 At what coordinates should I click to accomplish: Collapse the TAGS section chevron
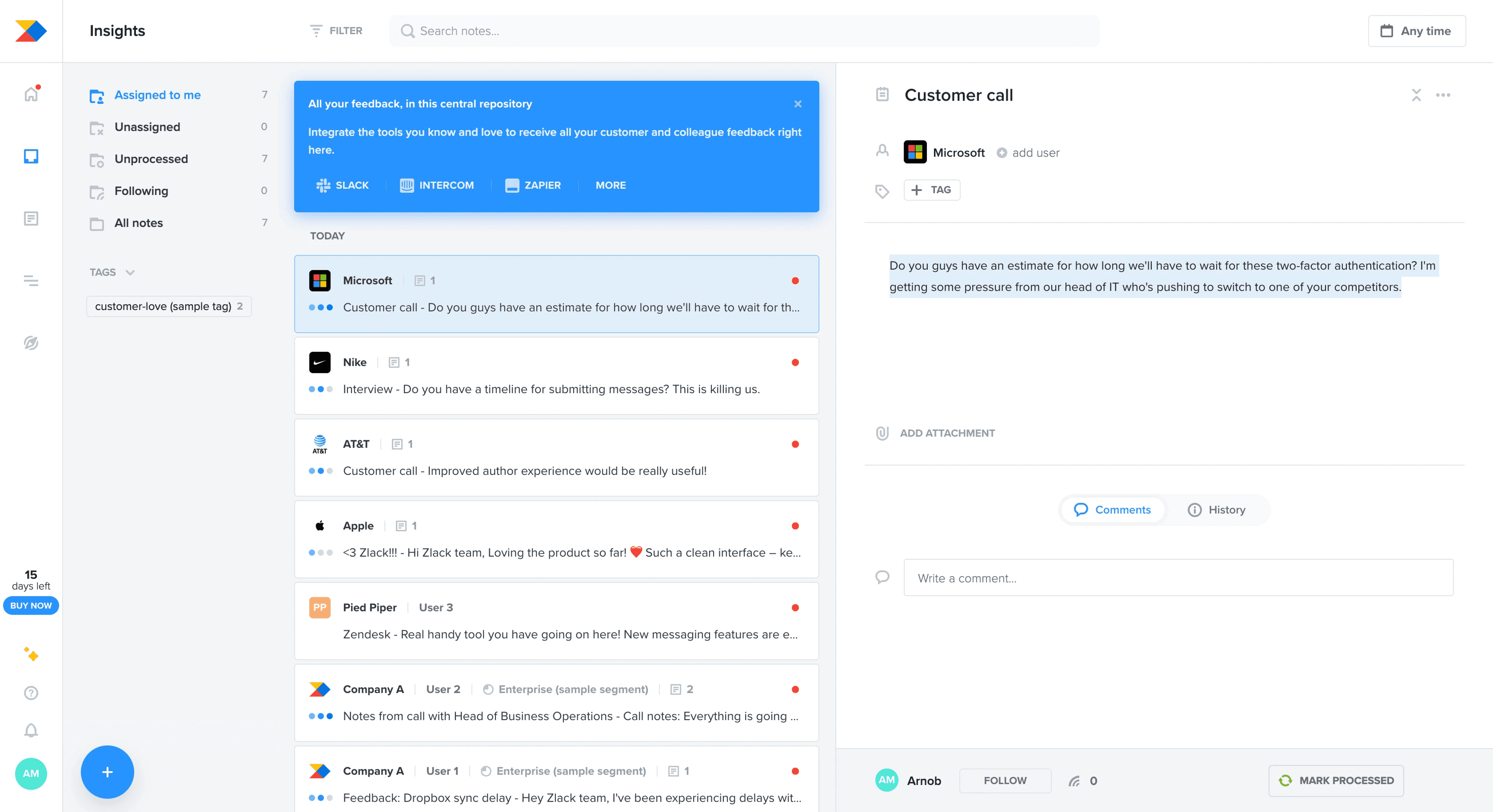pyautogui.click(x=130, y=272)
